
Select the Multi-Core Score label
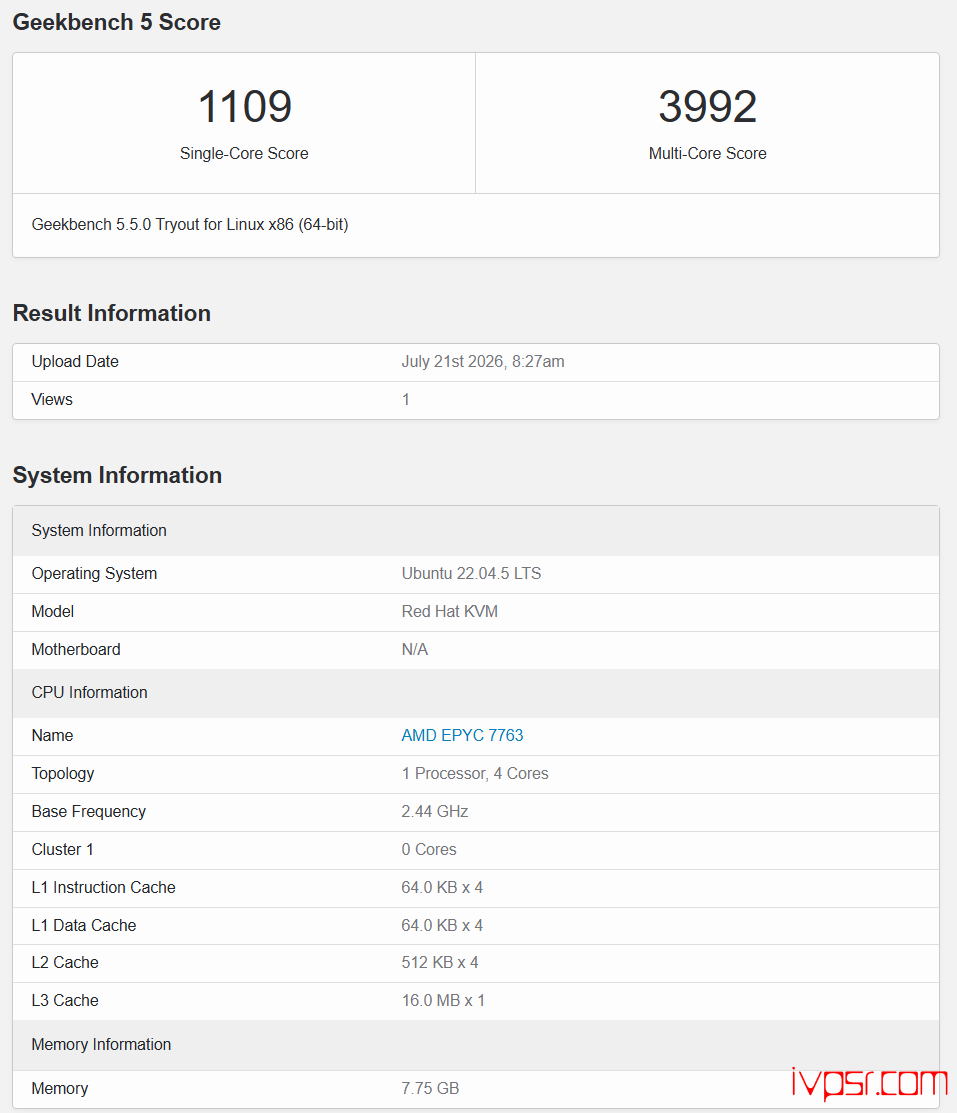coord(707,153)
